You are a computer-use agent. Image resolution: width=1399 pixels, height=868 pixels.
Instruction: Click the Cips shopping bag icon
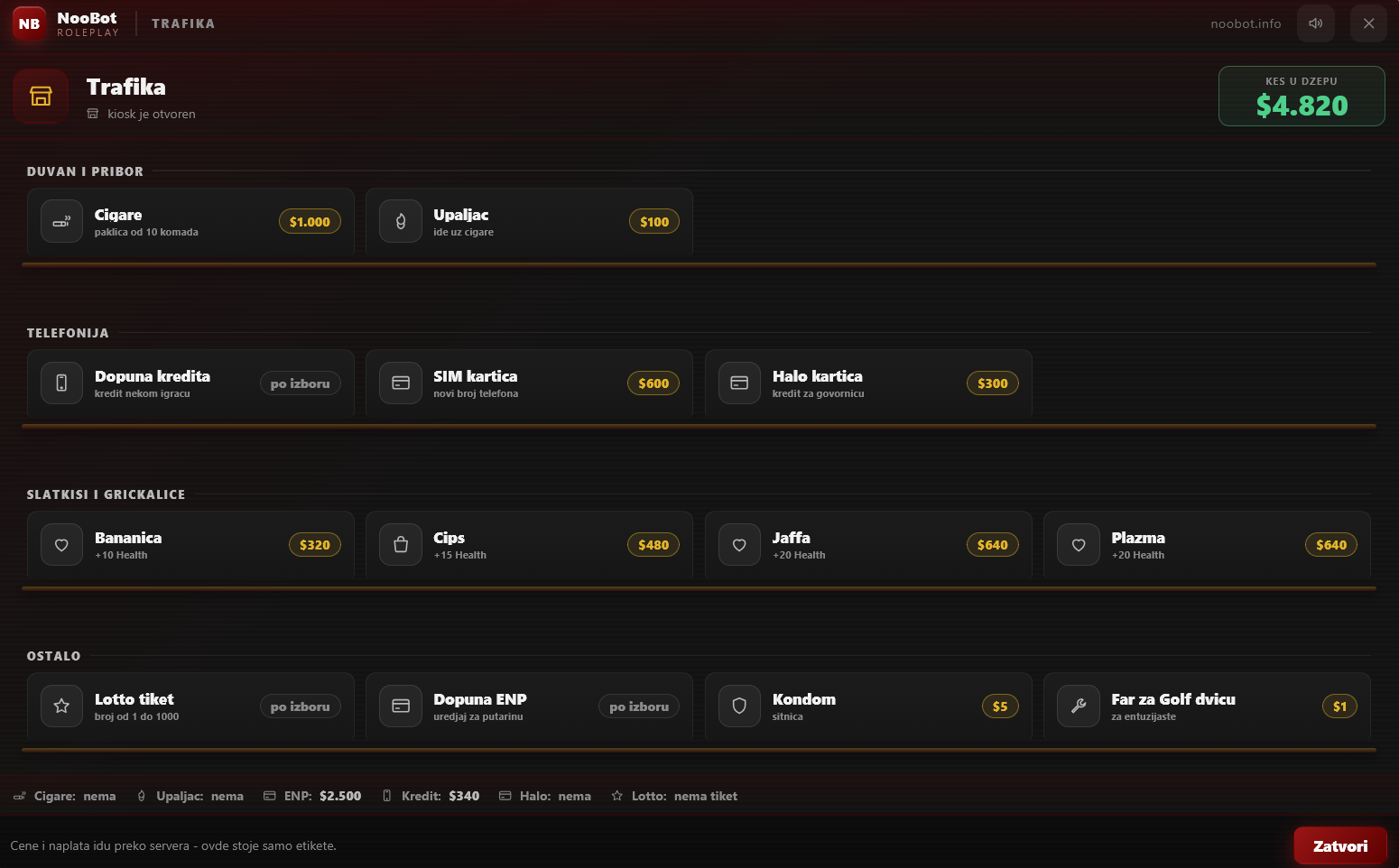(401, 544)
